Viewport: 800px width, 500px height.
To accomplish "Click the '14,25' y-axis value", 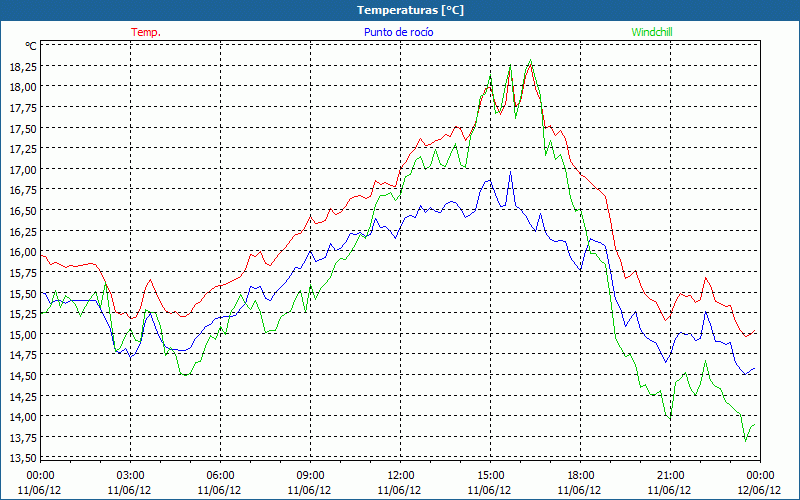I will click(x=23, y=396).
